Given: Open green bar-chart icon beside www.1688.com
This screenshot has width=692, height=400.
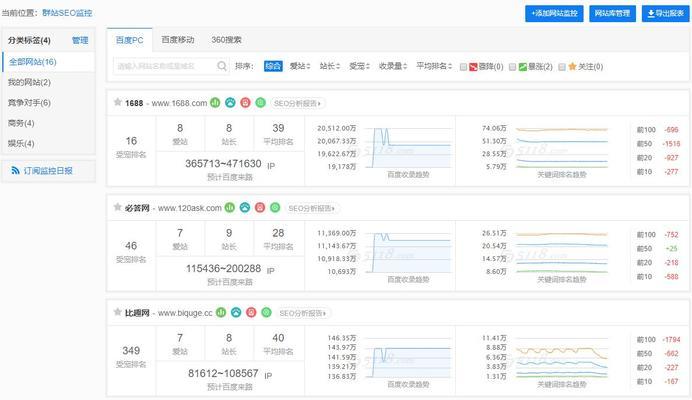Looking at the screenshot, I should [x=215, y=102].
